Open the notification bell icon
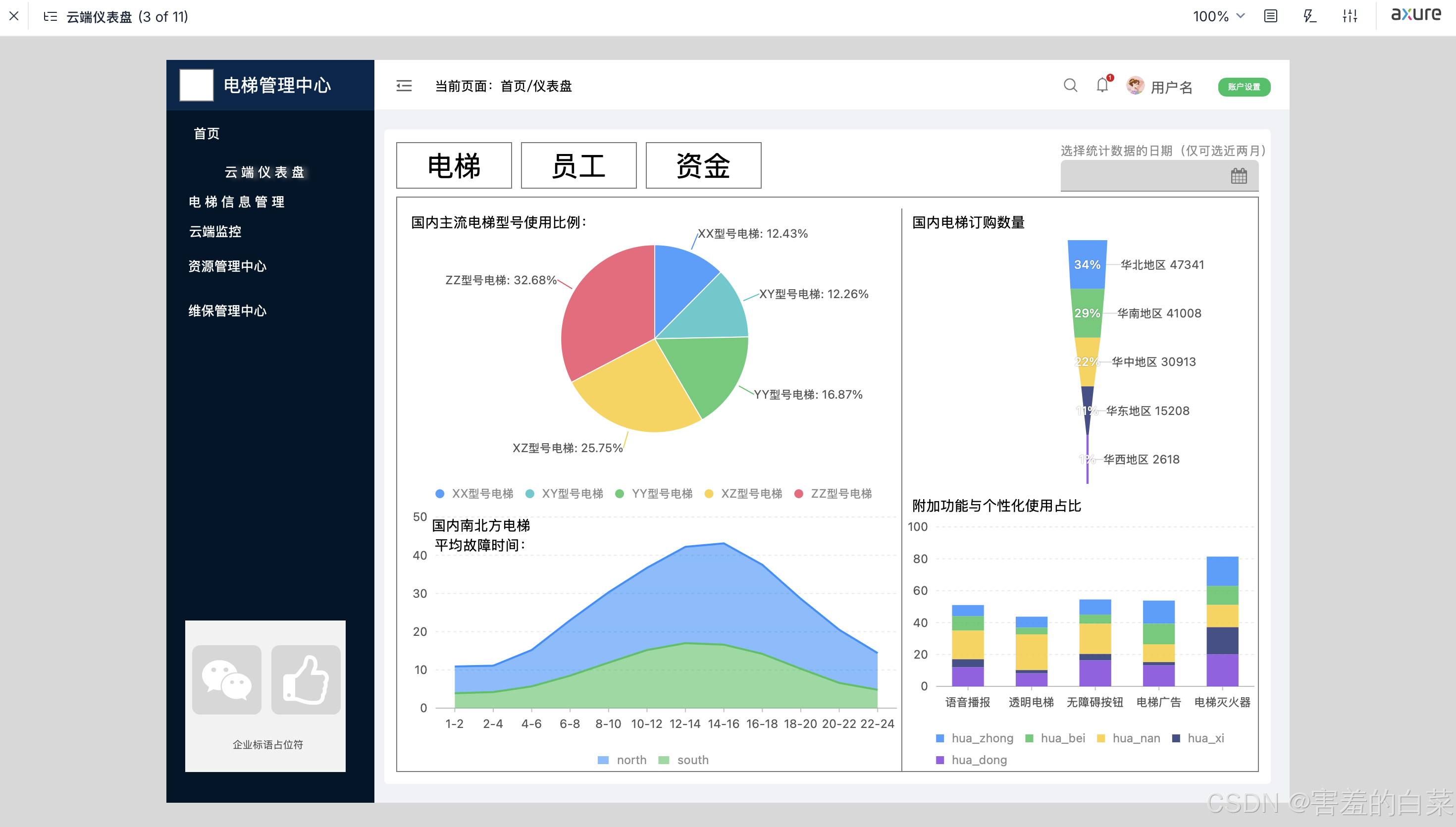Image resolution: width=1456 pixels, height=827 pixels. pyautogui.click(x=1101, y=85)
